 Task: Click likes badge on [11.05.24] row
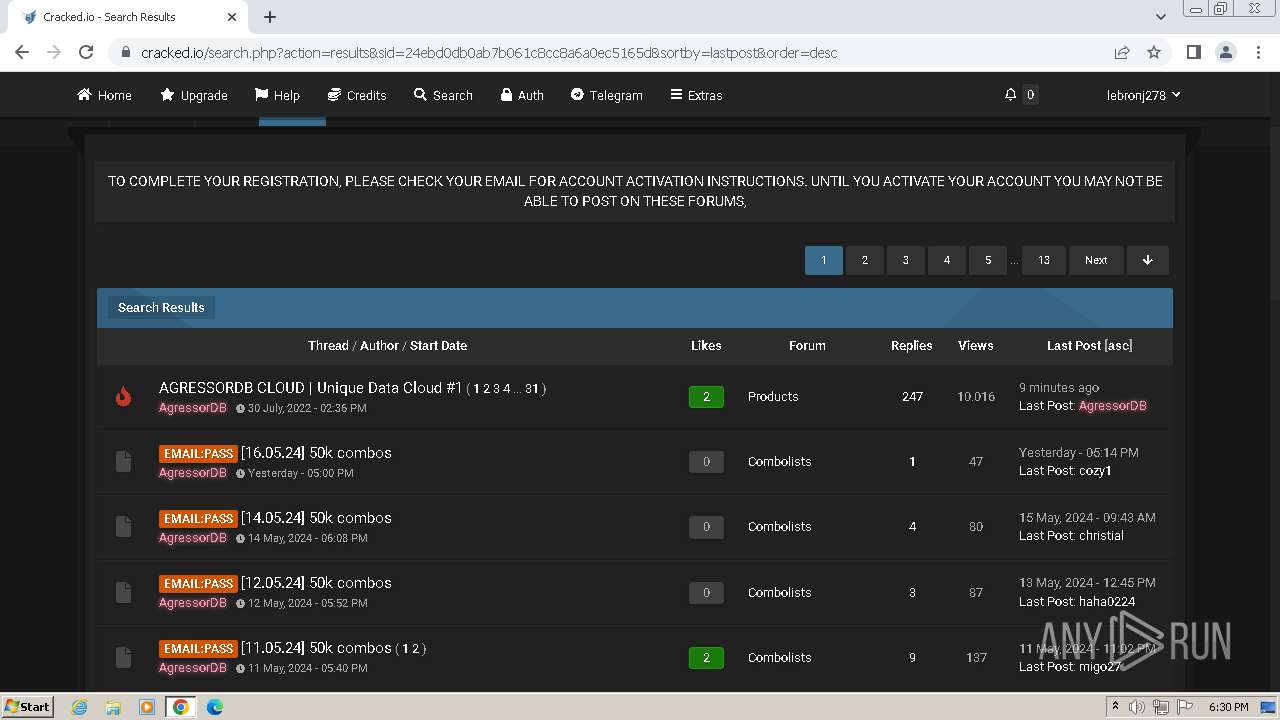pos(706,658)
